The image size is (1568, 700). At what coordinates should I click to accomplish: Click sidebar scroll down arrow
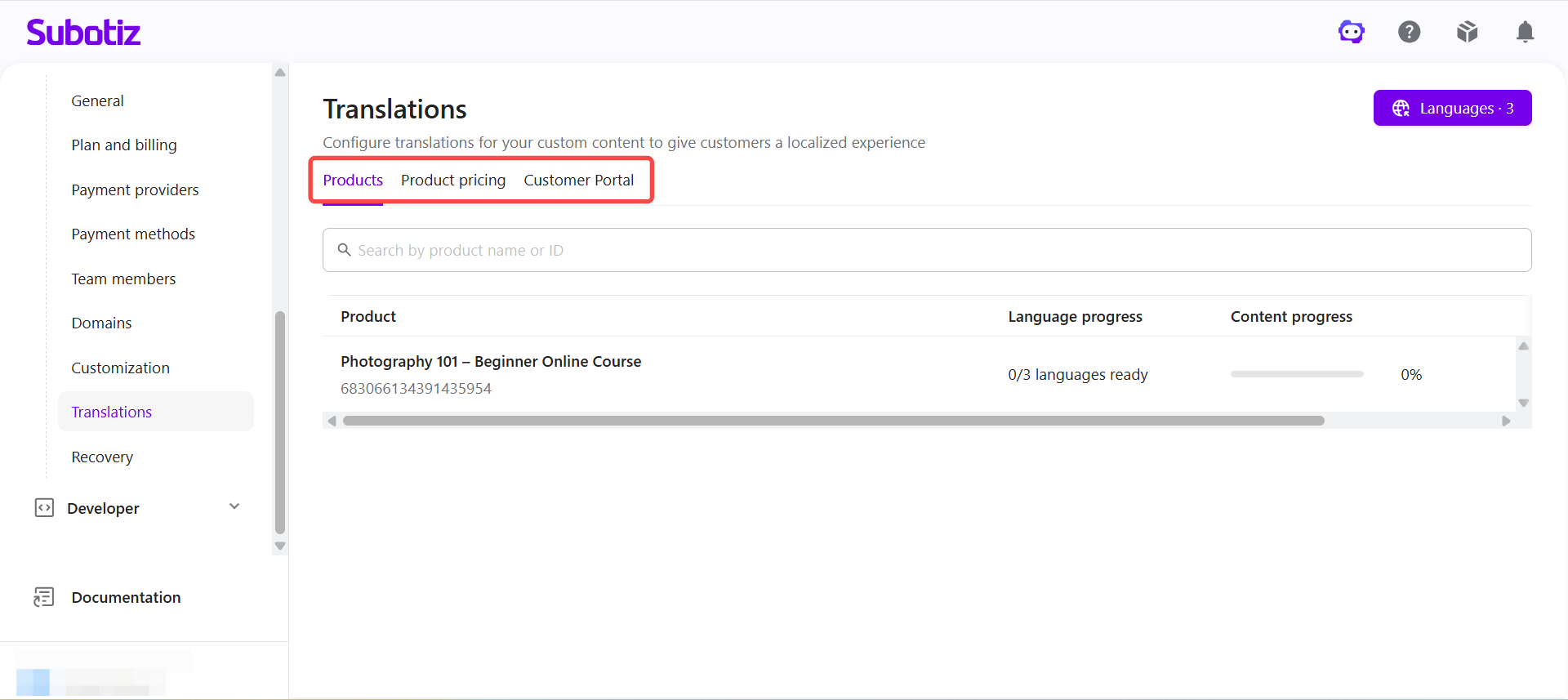280,546
